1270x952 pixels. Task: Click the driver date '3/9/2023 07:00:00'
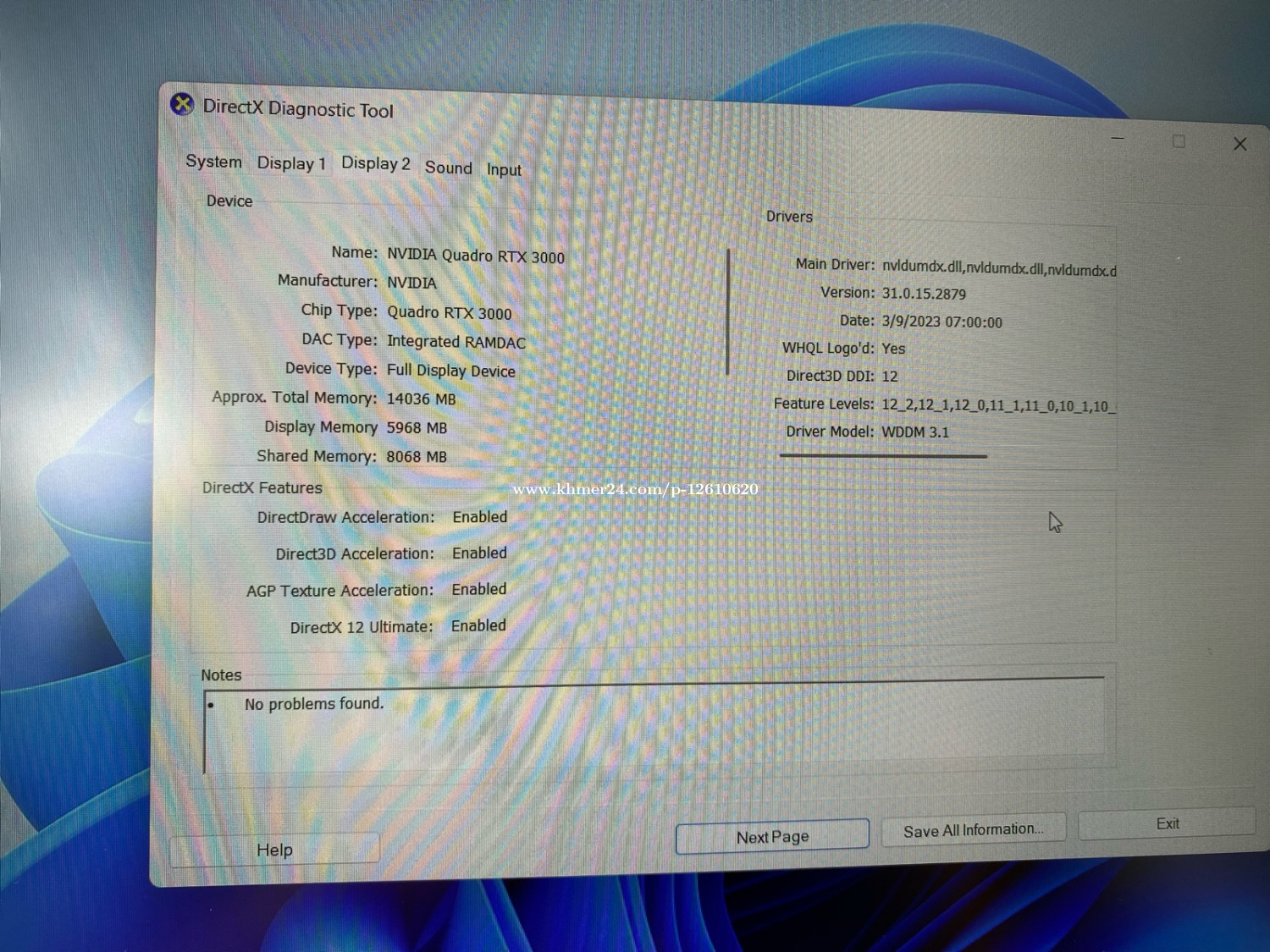941,322
